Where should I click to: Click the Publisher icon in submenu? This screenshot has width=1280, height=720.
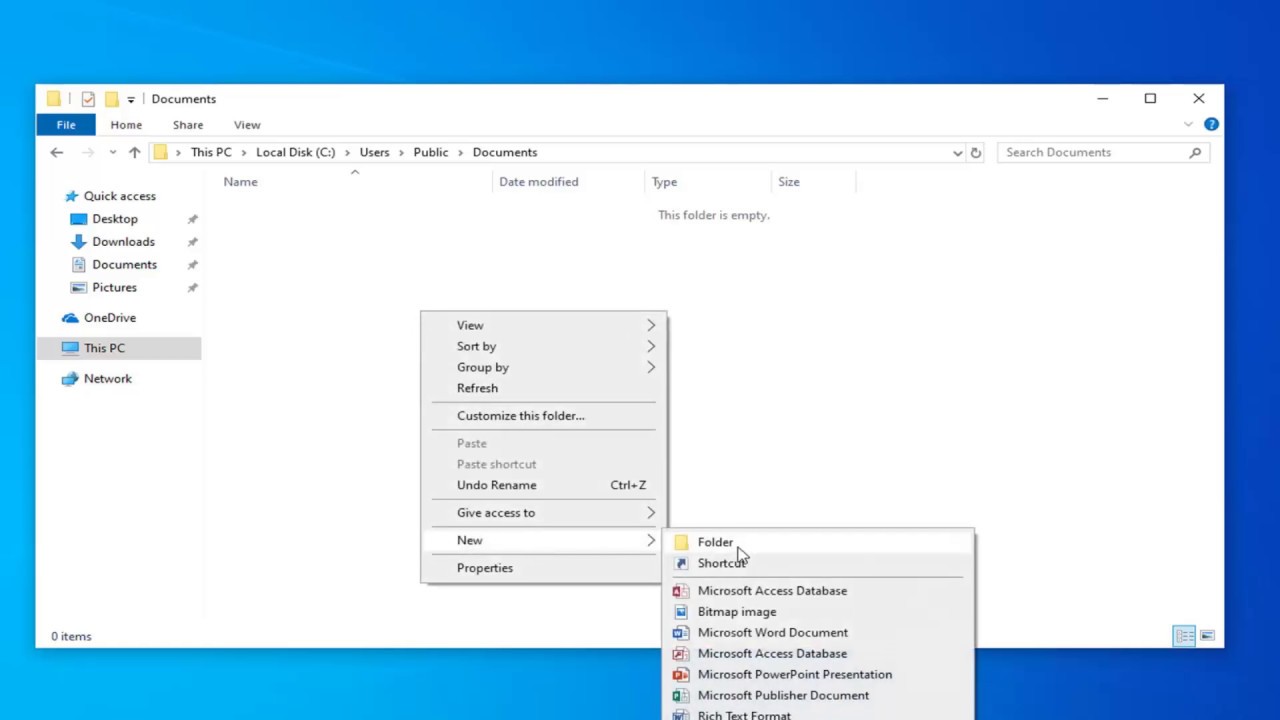coord(681,696)
